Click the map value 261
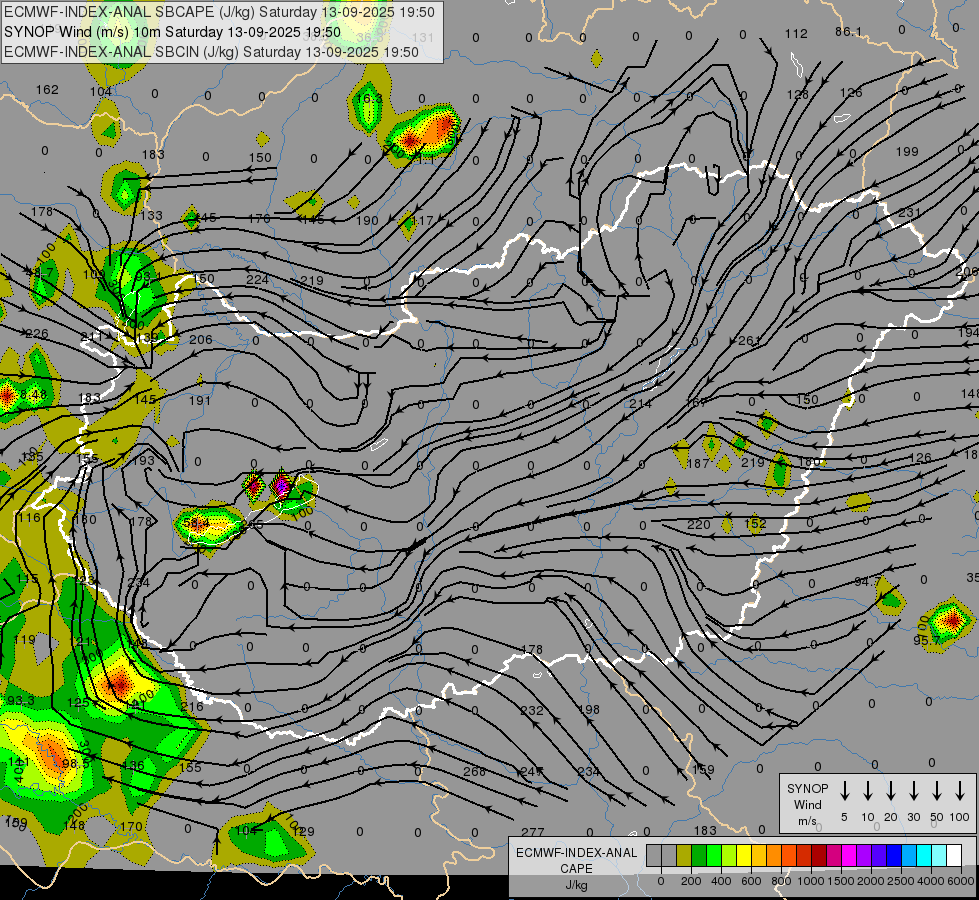The height and width of the screenshot is (900, 979). click(749, 340)
